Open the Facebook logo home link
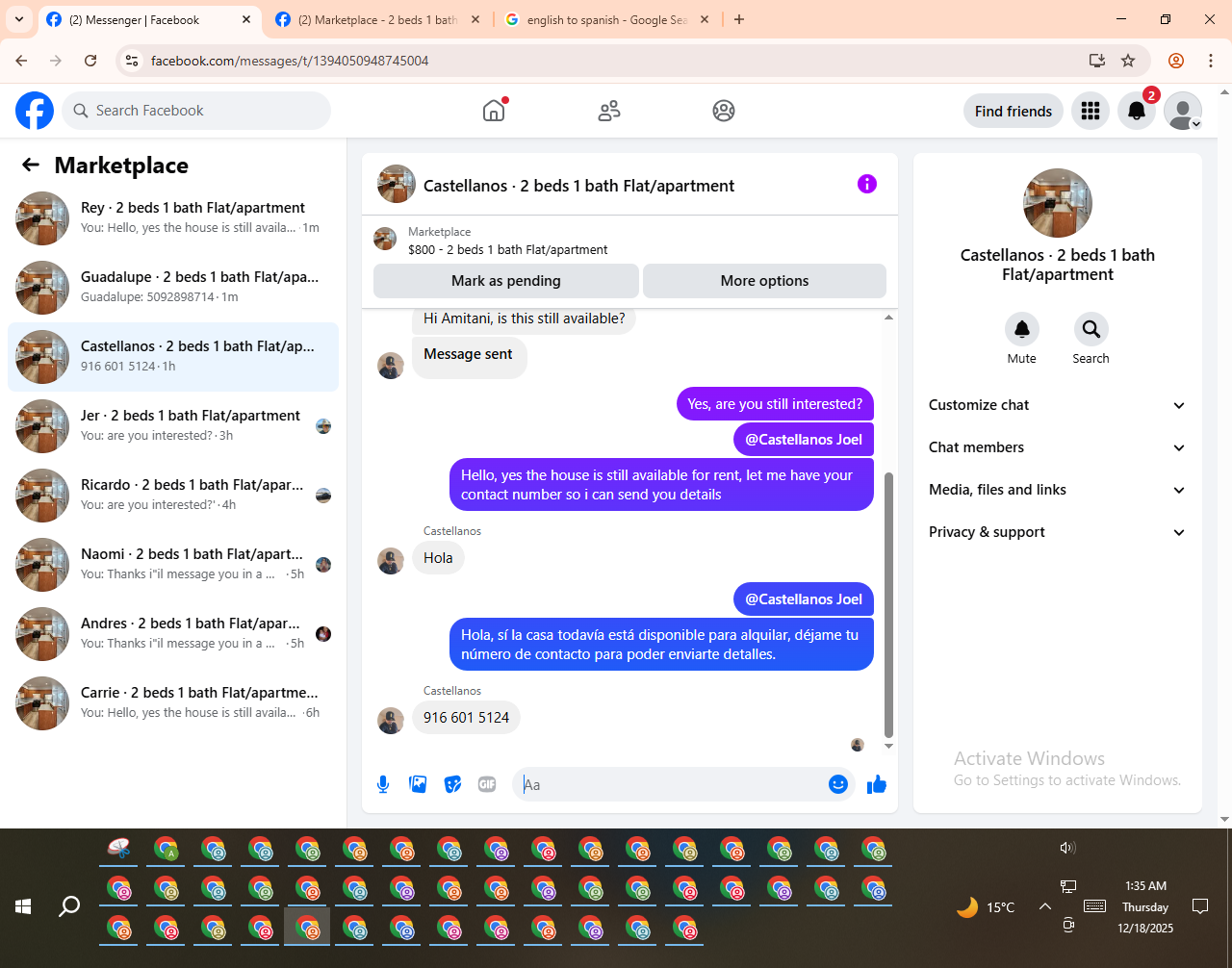The image size is (1232, 968). point(35,111)
